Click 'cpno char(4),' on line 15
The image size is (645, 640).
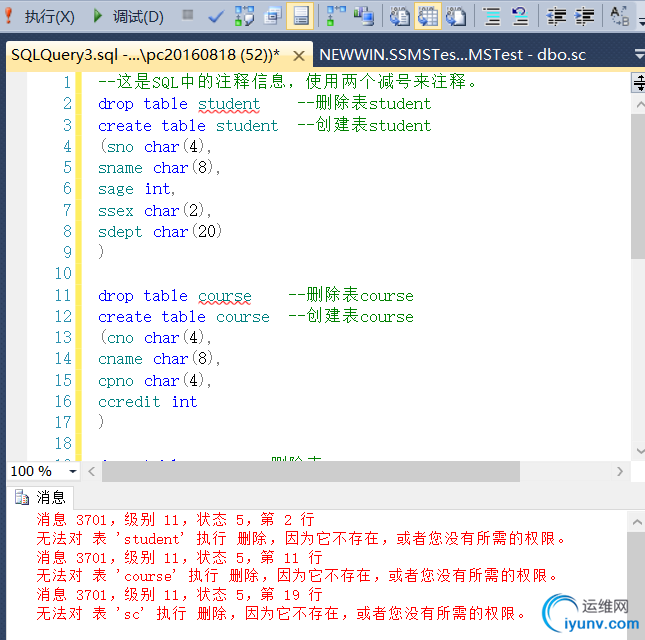pyautogui.click(x=155, y=380)
